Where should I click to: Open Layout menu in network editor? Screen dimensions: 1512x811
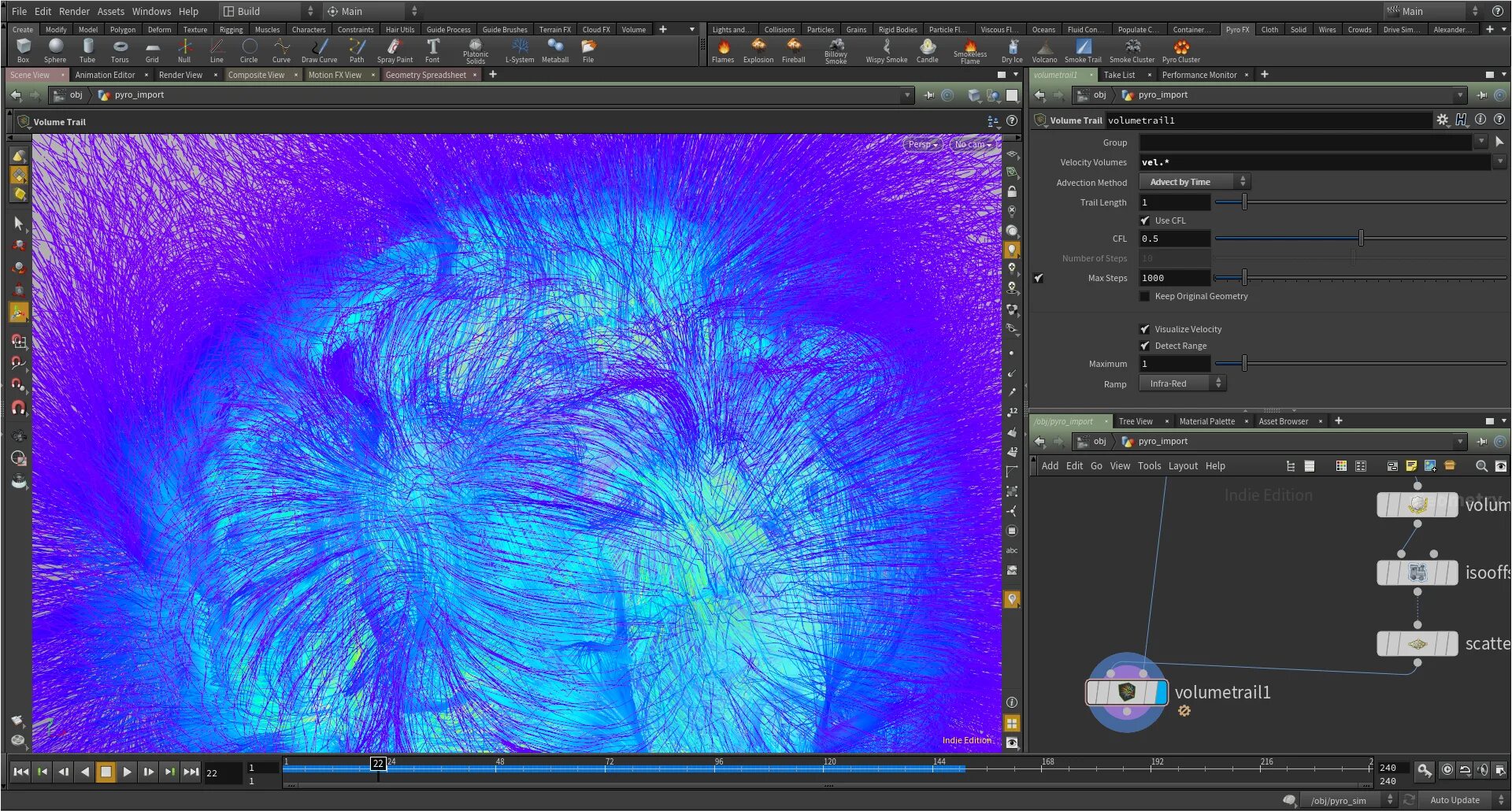1183,466
